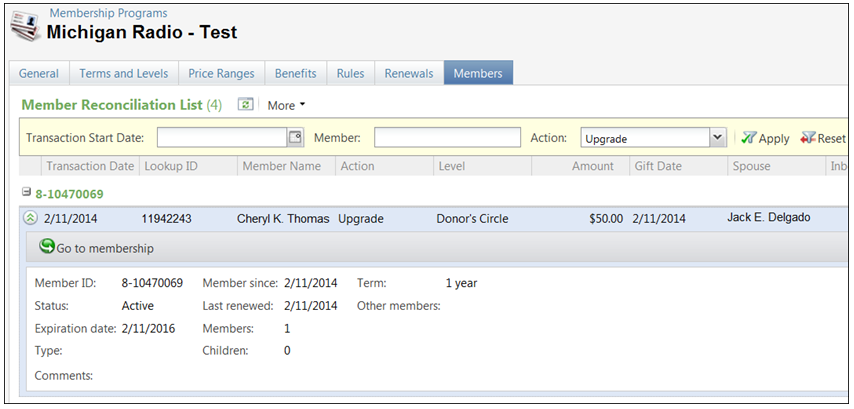
Task: Click the Donor's Circle level cell
Action: pyautogui.click(x=472, y=219)
